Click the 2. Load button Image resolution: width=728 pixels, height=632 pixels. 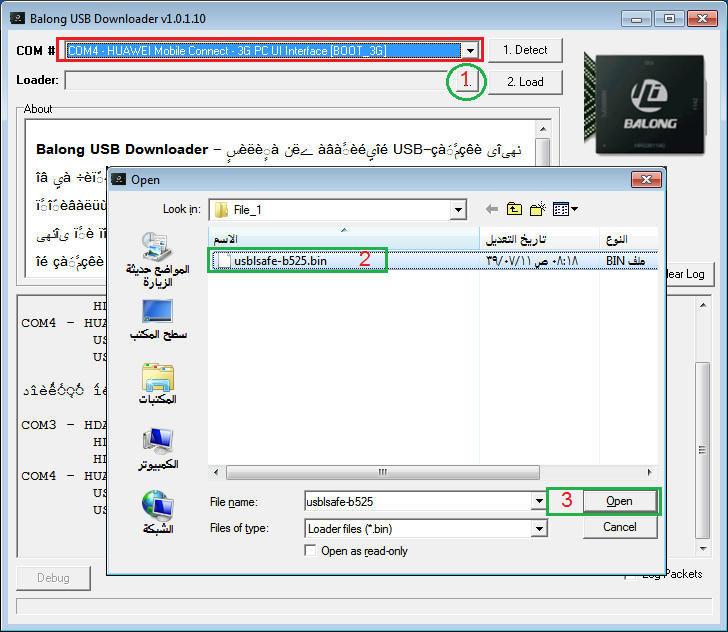click(x=525, y=82)
